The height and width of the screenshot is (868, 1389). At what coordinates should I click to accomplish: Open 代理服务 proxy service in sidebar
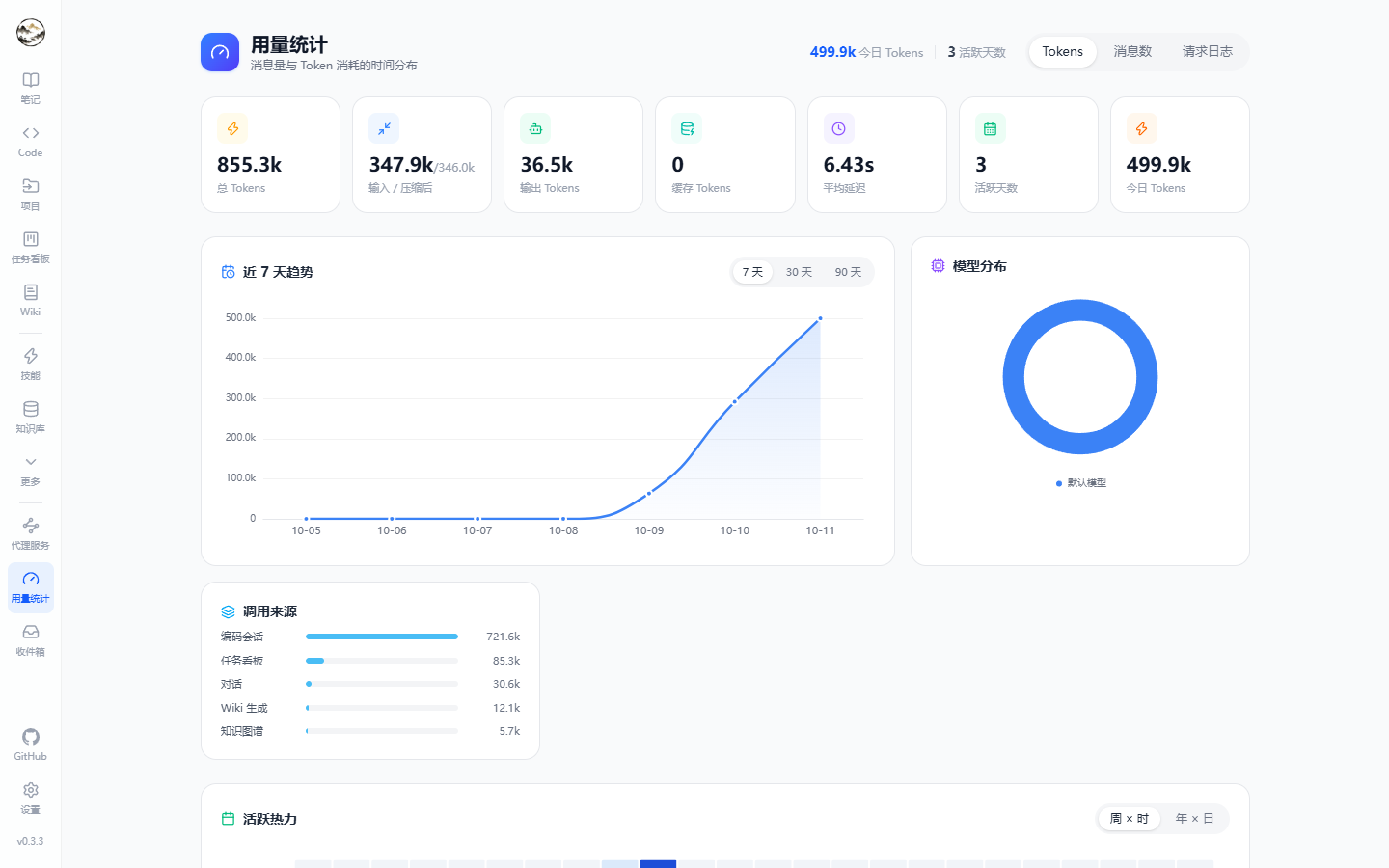(31, 533)
